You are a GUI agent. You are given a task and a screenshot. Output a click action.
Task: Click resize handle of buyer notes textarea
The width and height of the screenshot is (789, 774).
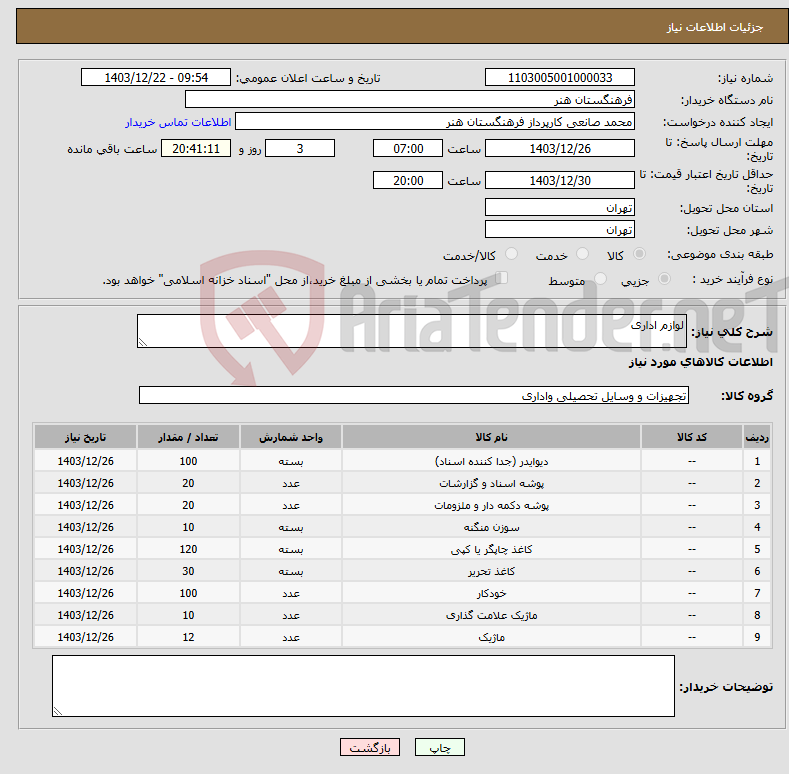[x=58, y=711]
